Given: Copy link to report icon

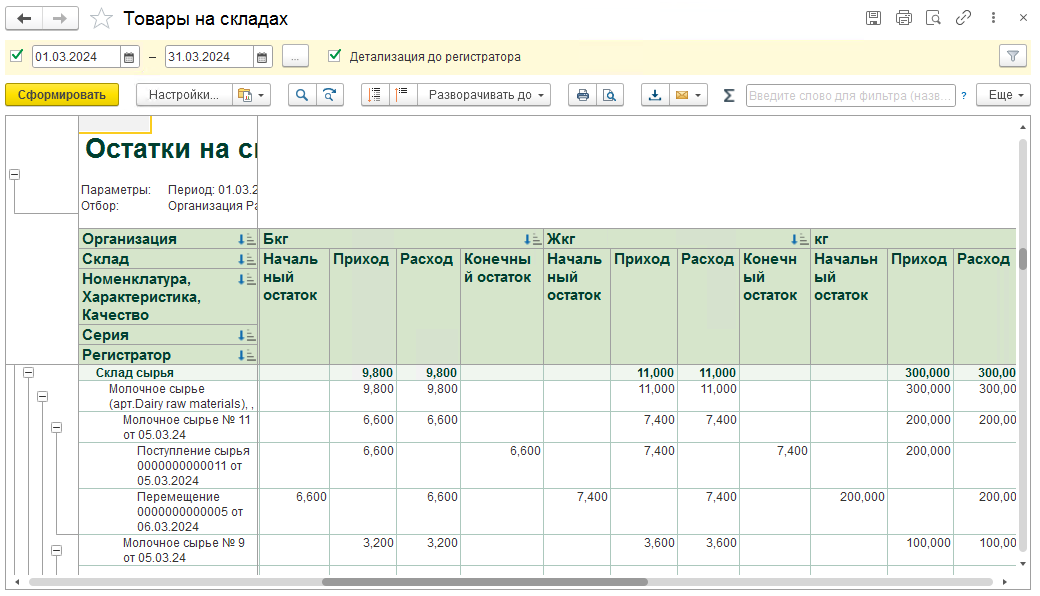Looking at the screenshot, I should 963,18.
